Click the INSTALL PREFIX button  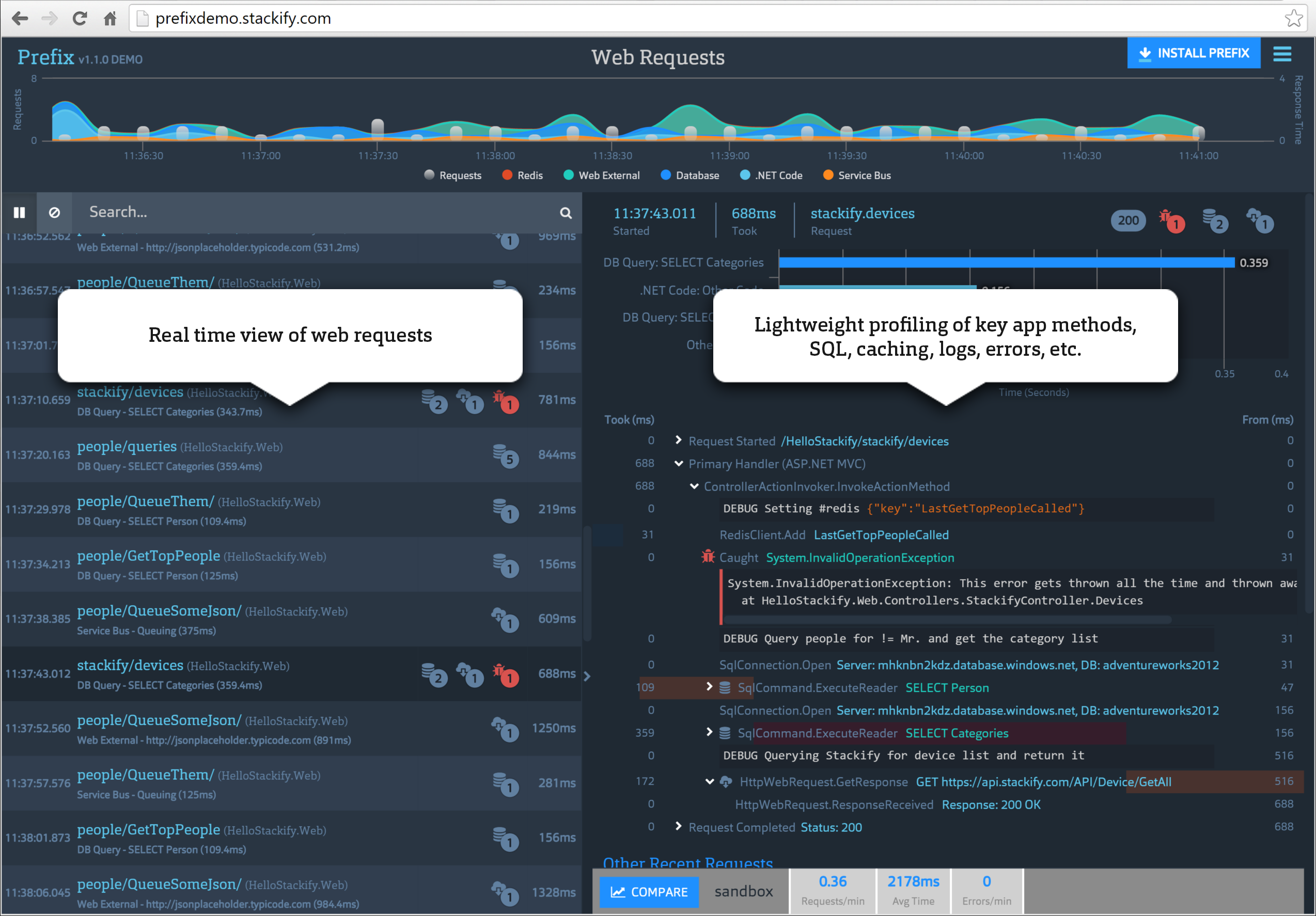[1194, 53]
